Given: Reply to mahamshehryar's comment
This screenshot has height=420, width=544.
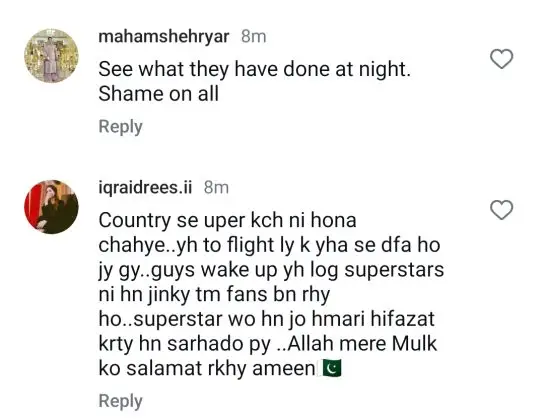Looking at the screenshot, I should (x=120, y=127).
